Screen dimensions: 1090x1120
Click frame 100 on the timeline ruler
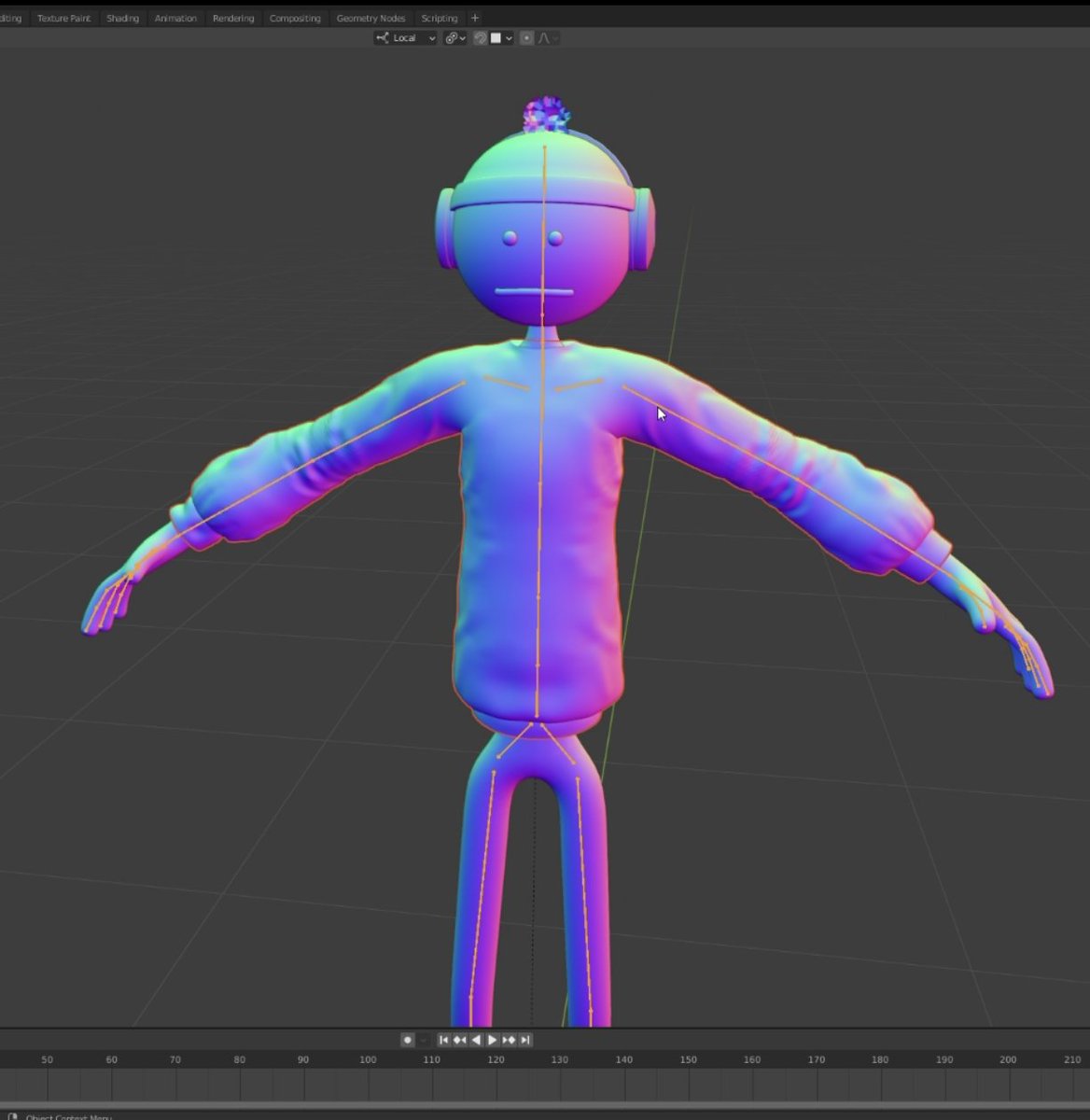point(368,1059)
